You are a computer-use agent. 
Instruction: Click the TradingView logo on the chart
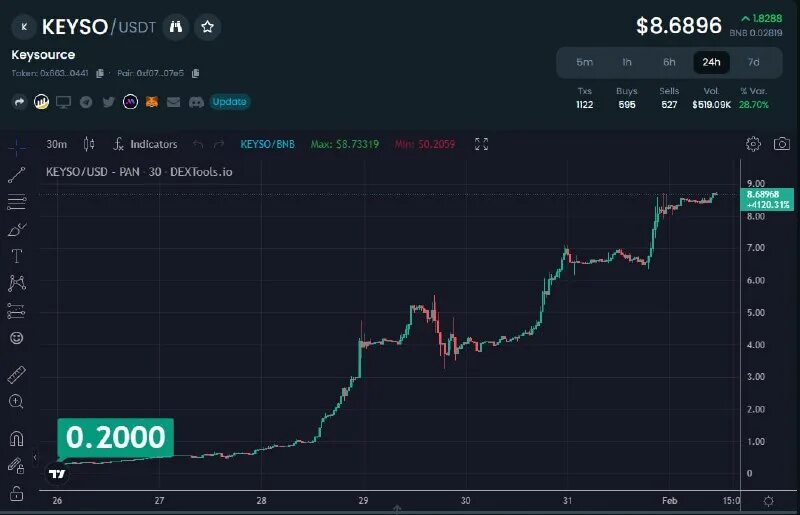pos(57,474)
